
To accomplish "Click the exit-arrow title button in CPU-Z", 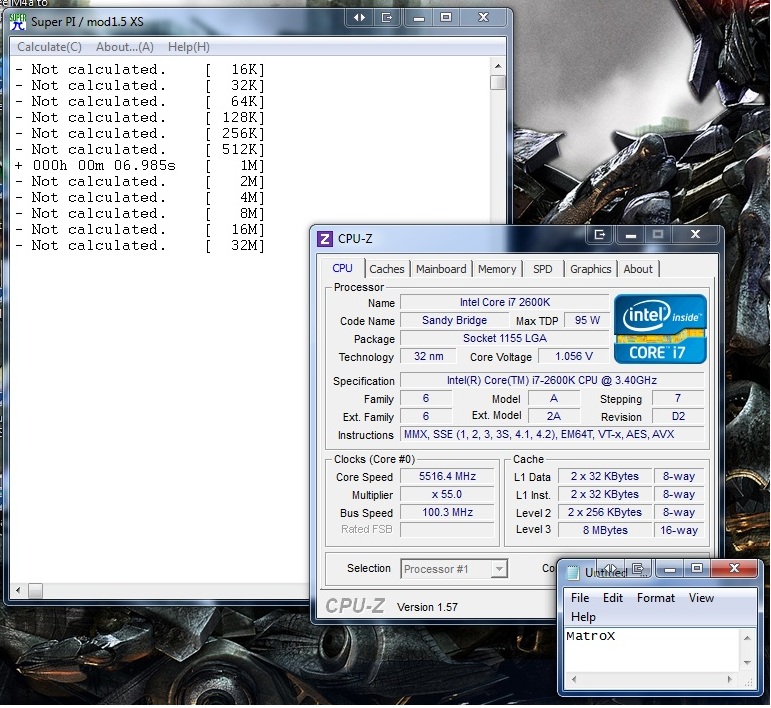I will tap(600, 235).
